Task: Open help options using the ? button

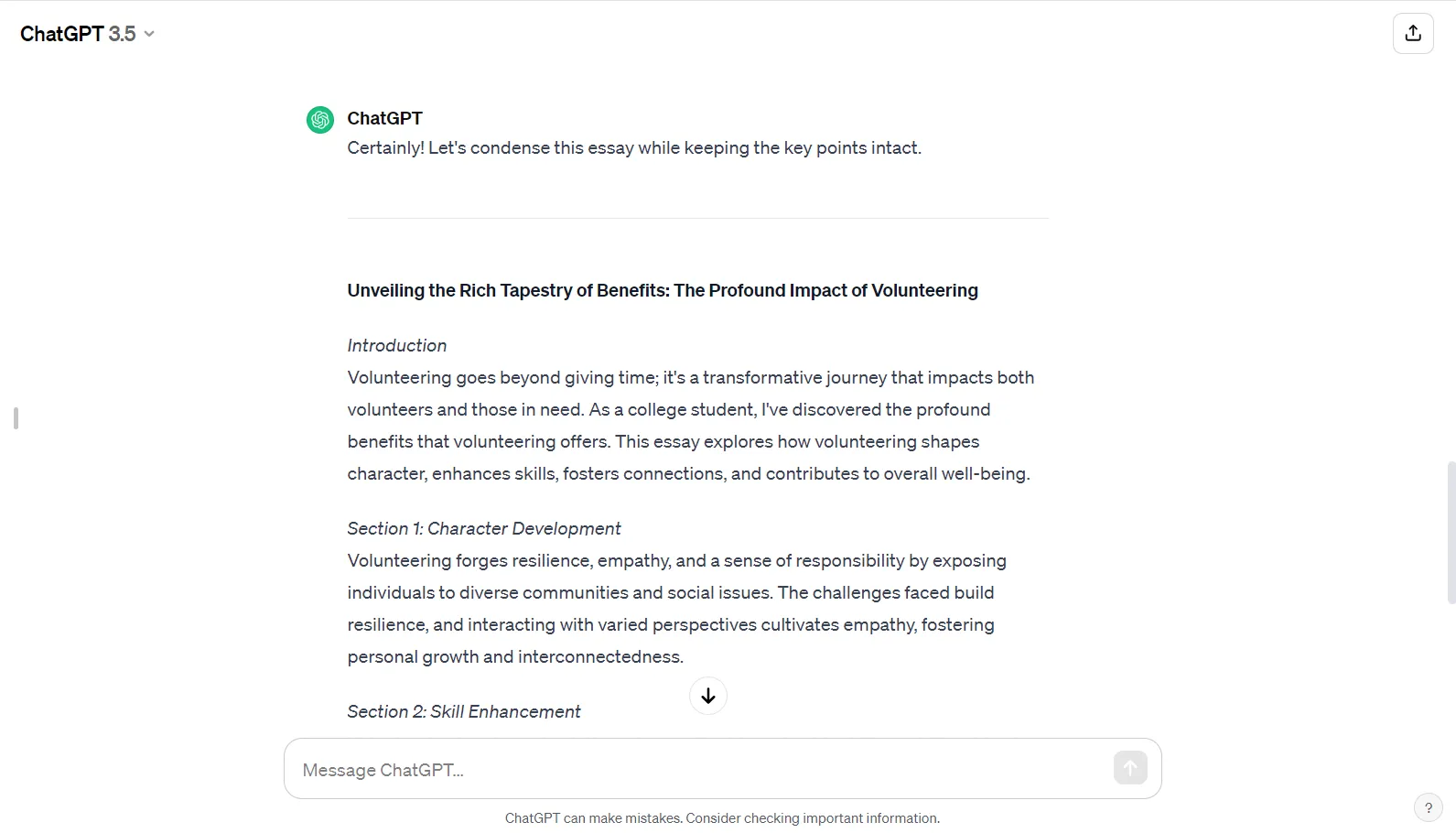Action: (x=1428, y=807)
